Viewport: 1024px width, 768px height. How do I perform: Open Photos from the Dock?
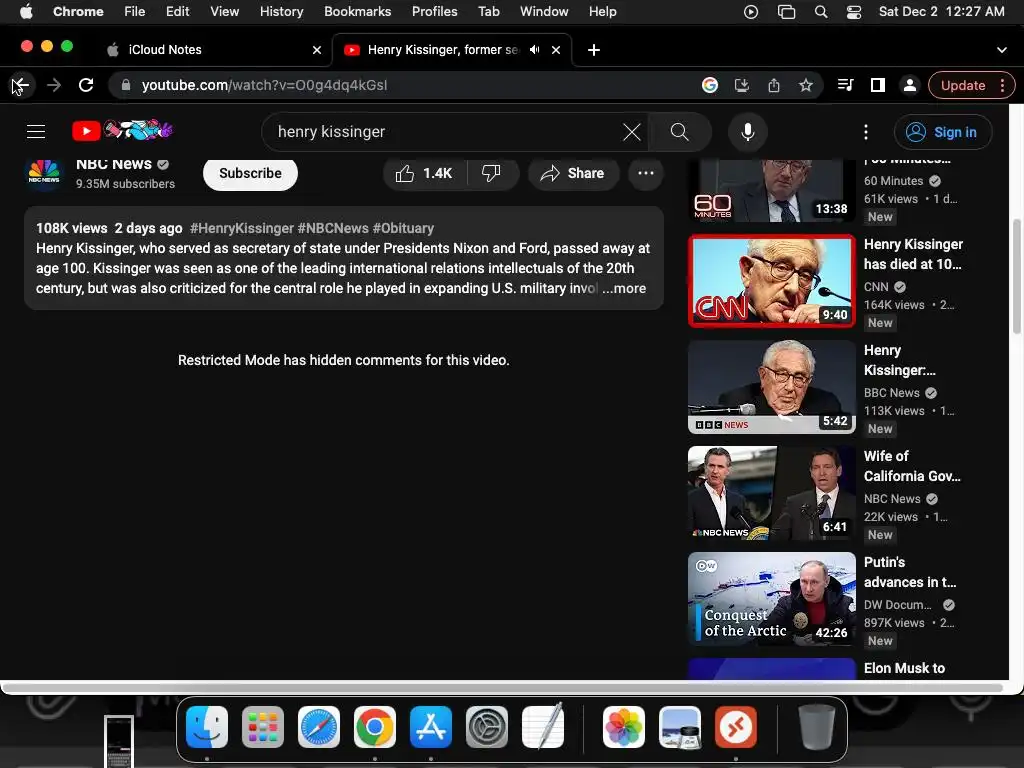click(624, 727)
